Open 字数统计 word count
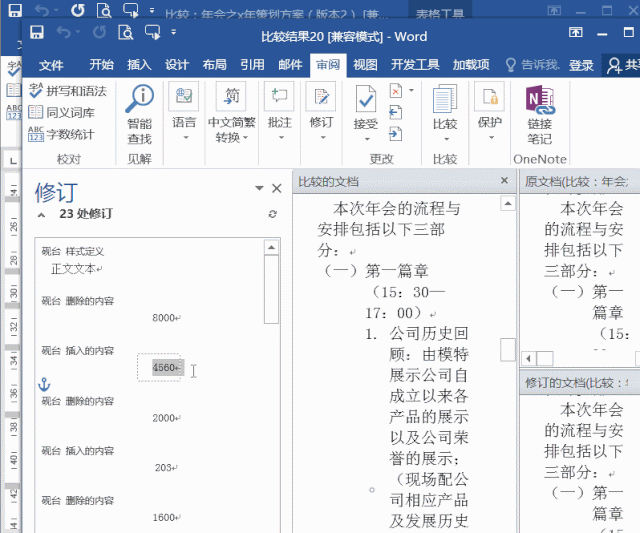Viewport: 640px width, 533px height. pyautogui.click(x=62, y=134)
